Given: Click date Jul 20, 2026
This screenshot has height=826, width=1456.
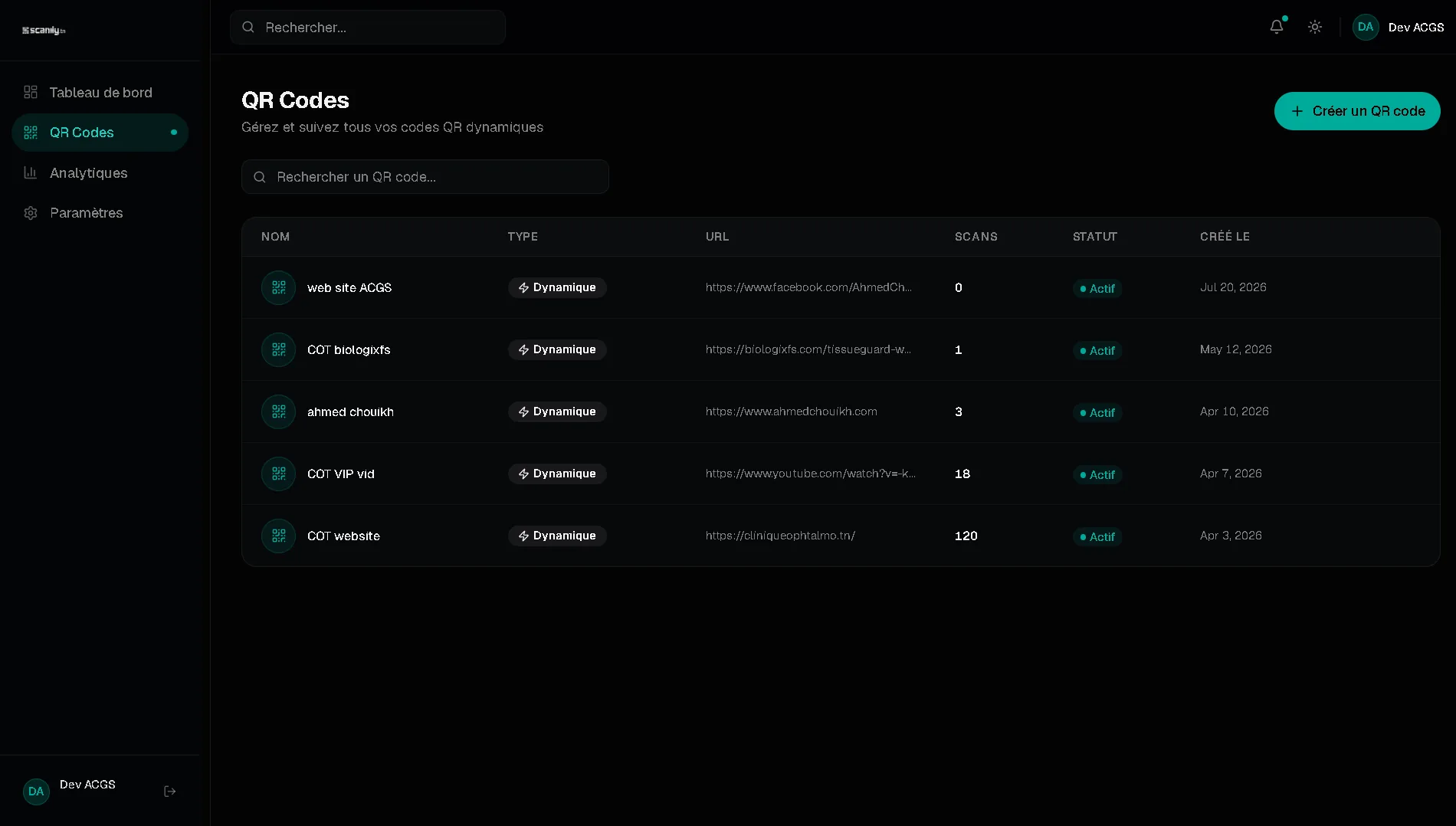Looking at the screenshot, I should (x=1233, y=287).
